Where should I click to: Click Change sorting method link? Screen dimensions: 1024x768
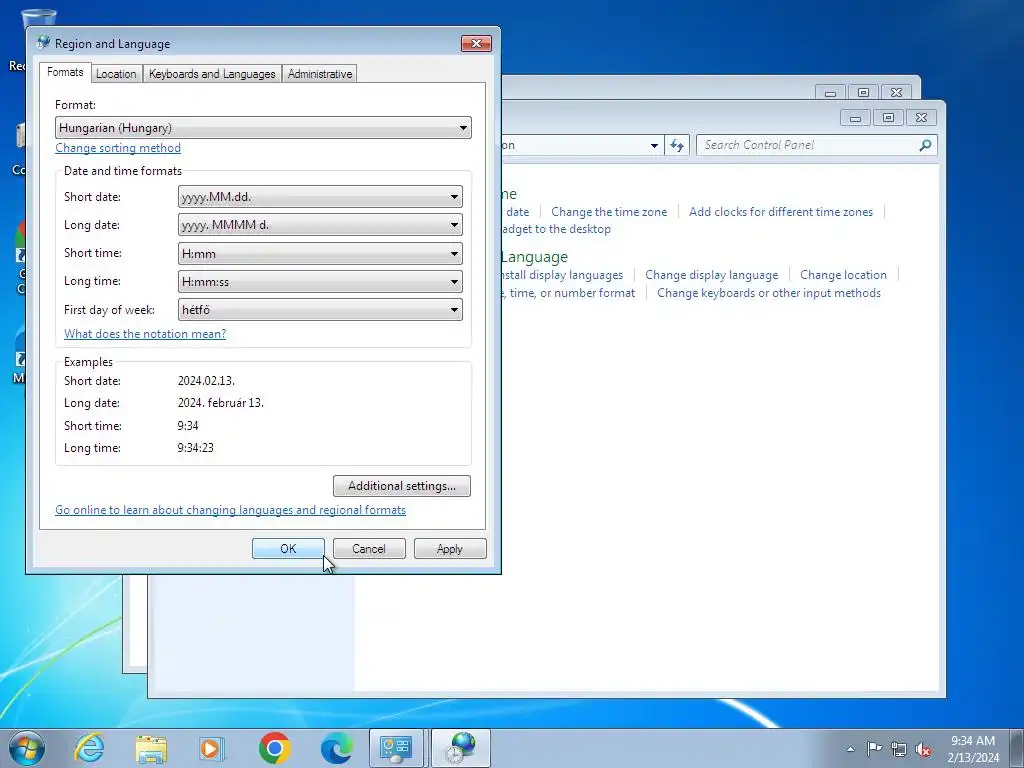118,148
